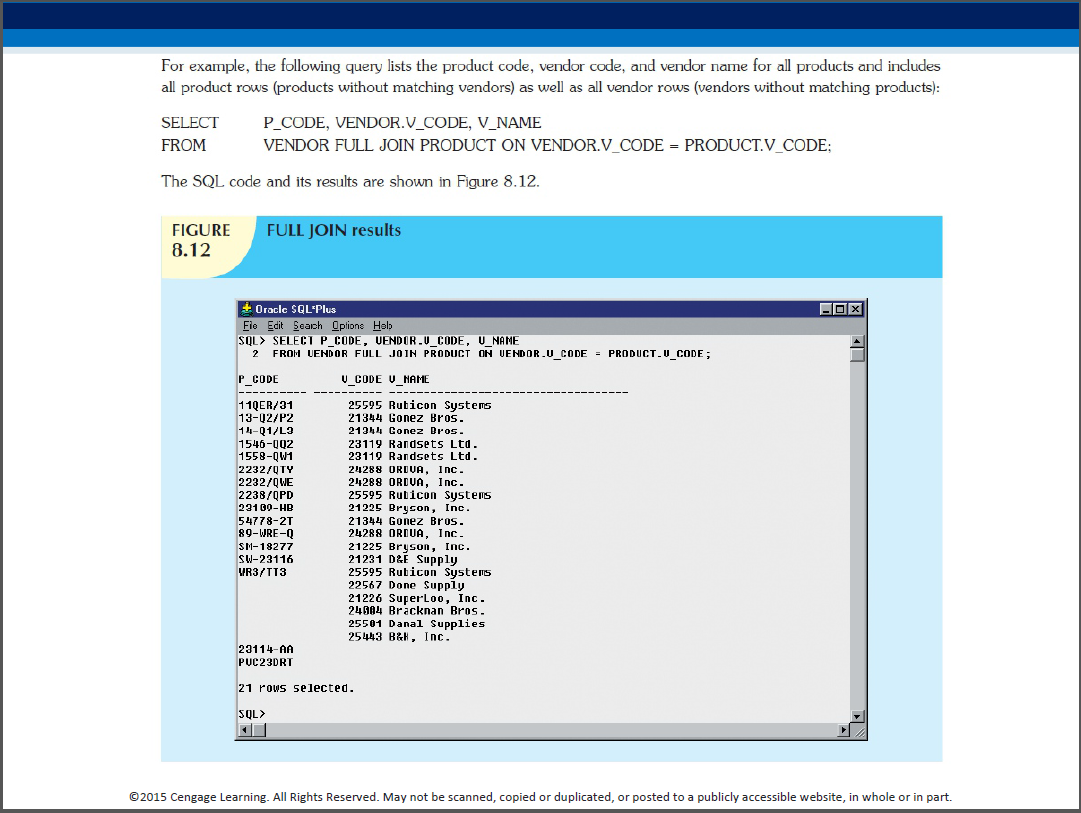Click product code 89-WRE-Q
This screenshot has height=813, width=1081.
(x=265, y=534)
